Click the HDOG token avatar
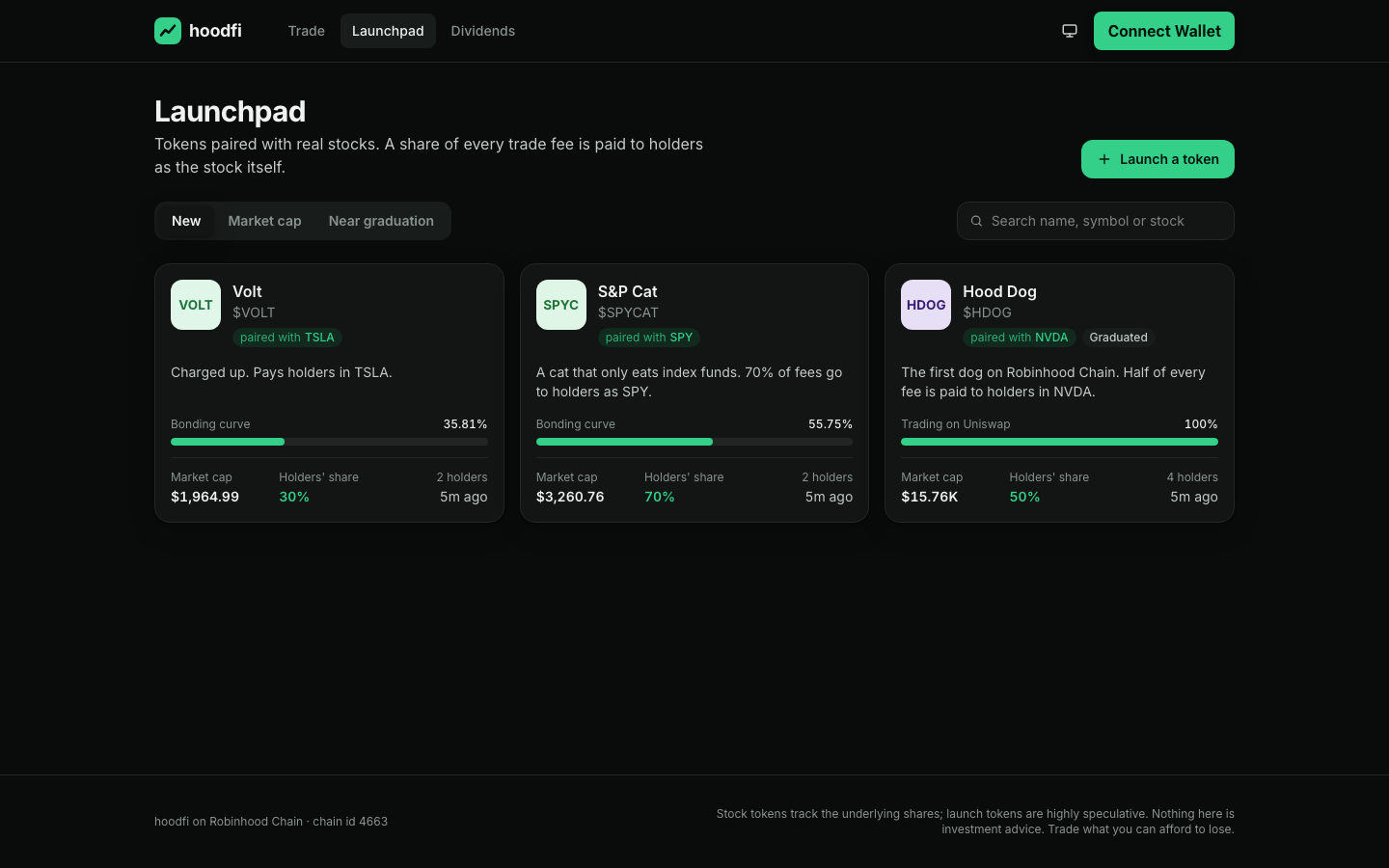 click(926, 305)
